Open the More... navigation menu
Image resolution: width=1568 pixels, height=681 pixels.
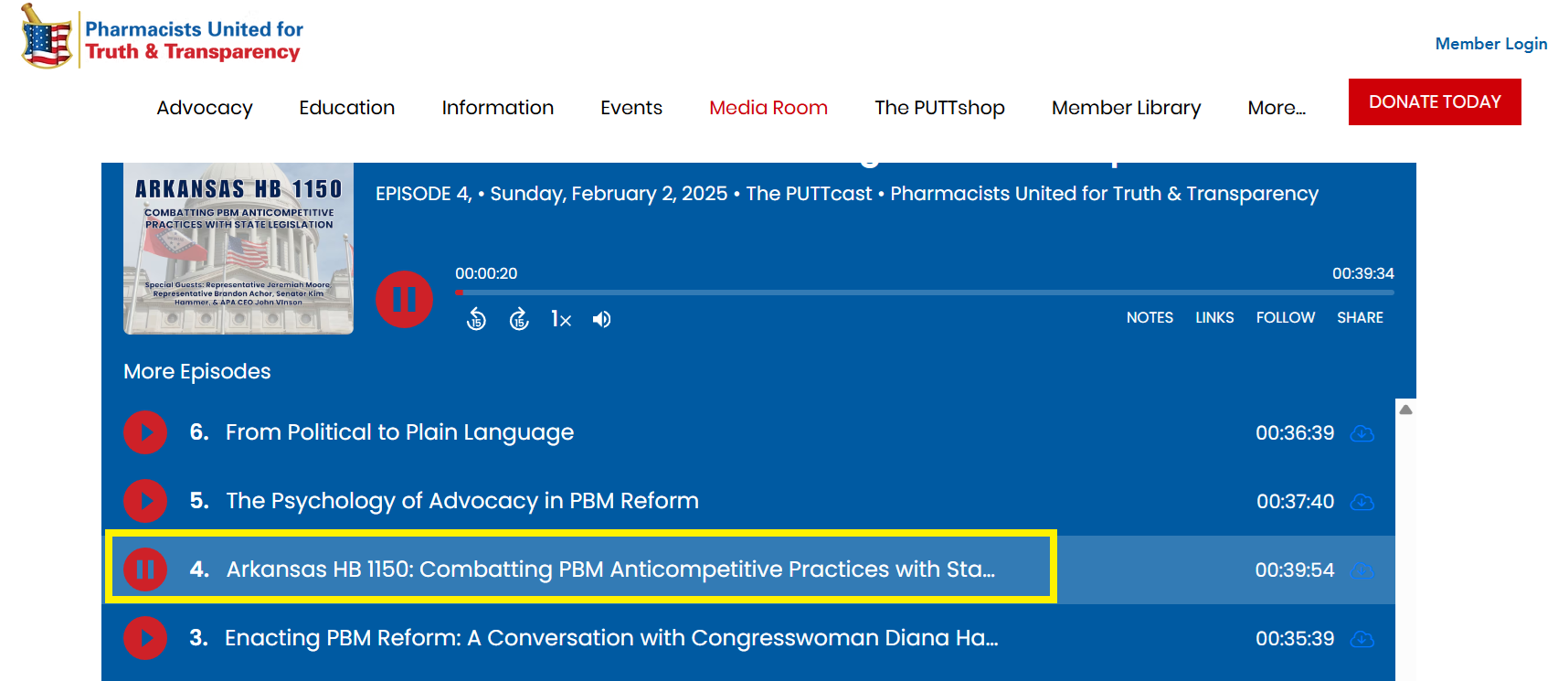coord(1277,108)
